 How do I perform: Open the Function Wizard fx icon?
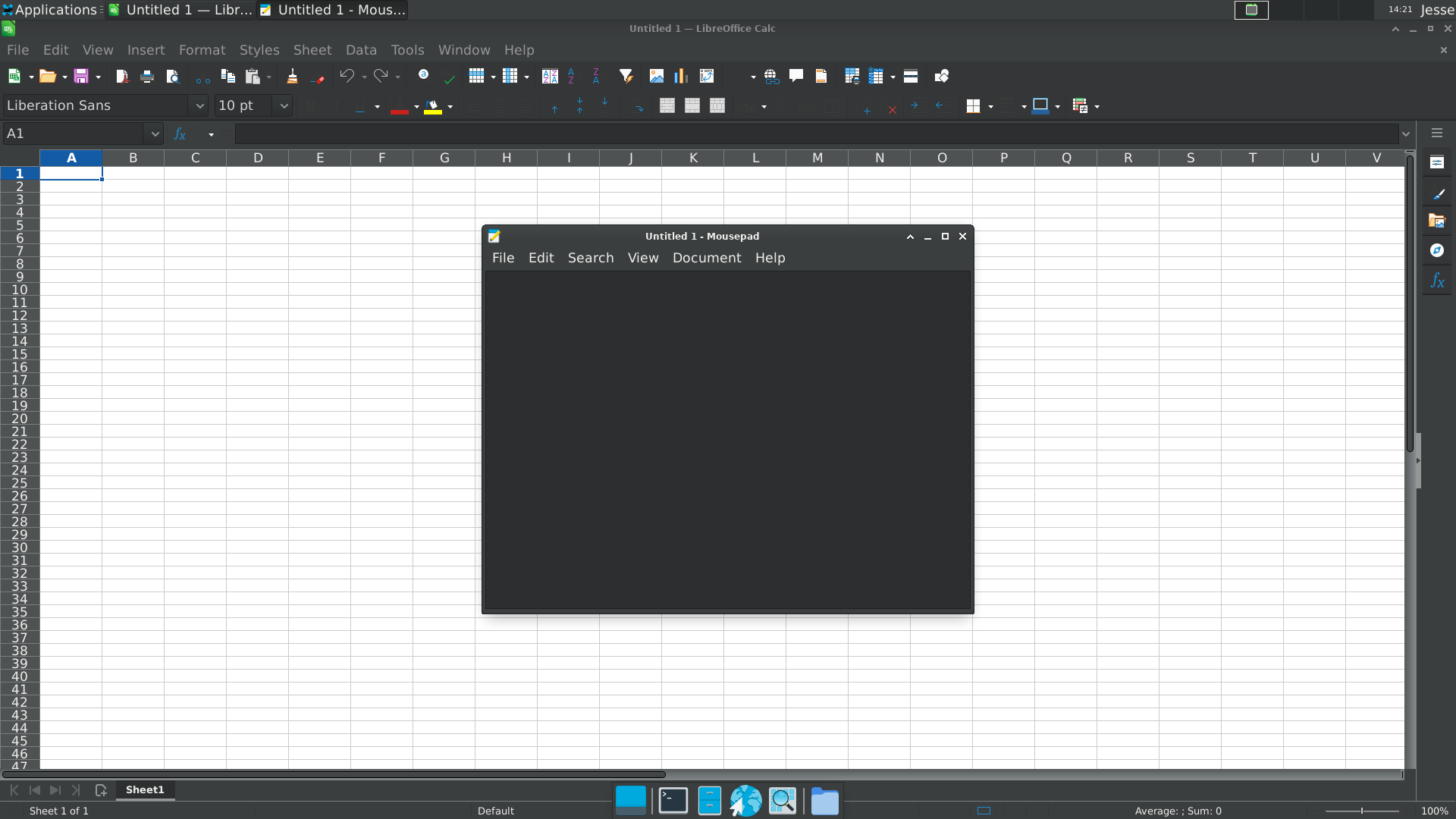[x=180, y=133]
